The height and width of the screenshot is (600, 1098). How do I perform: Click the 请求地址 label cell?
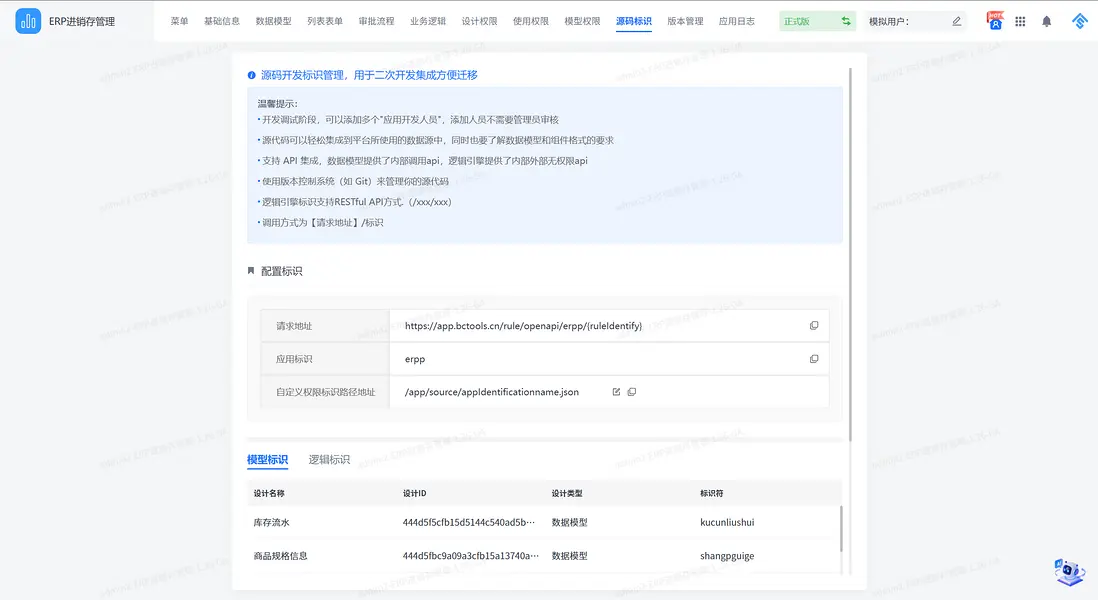325,326
